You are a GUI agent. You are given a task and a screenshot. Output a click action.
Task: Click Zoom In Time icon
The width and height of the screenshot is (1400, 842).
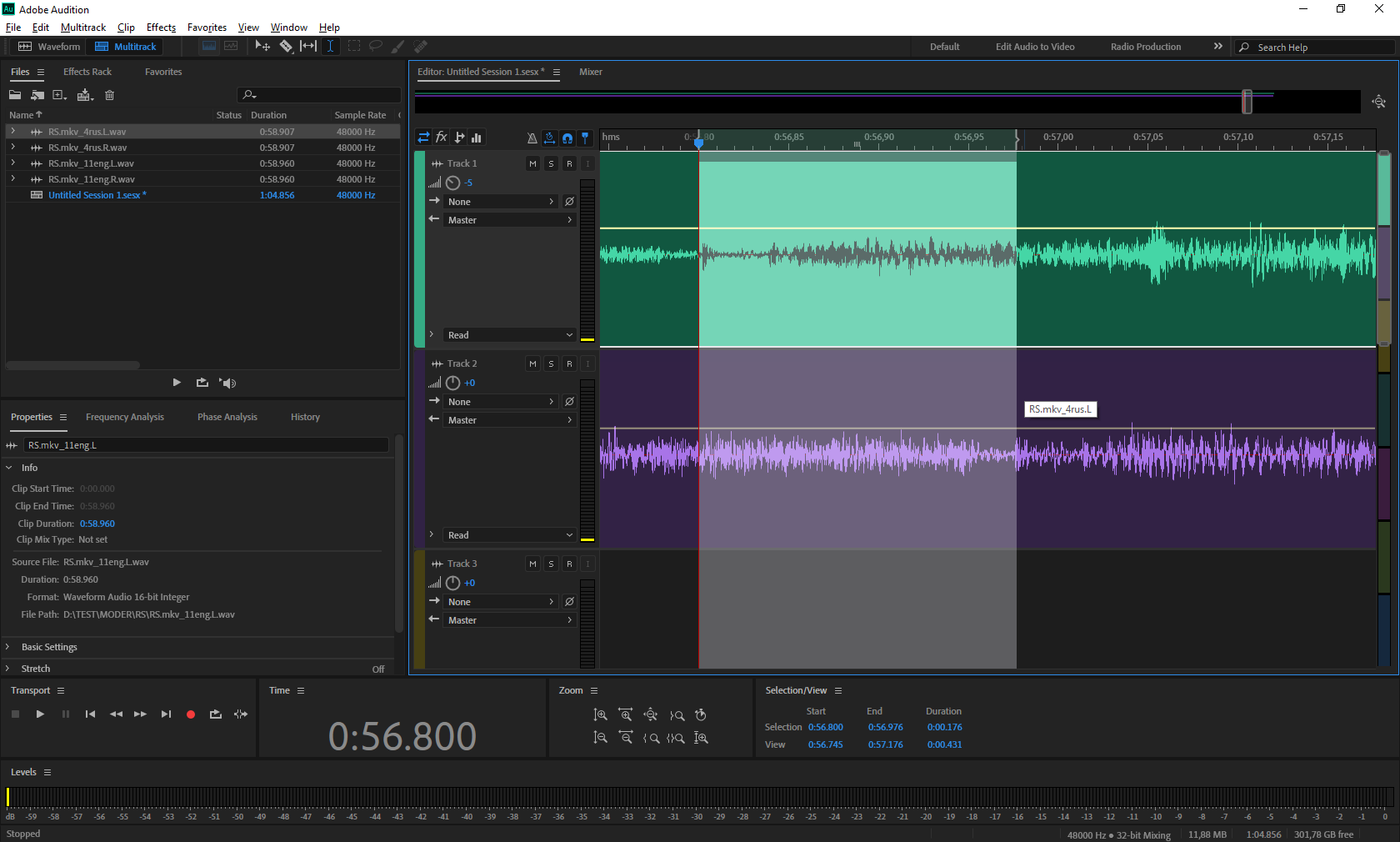pos(626,715)
